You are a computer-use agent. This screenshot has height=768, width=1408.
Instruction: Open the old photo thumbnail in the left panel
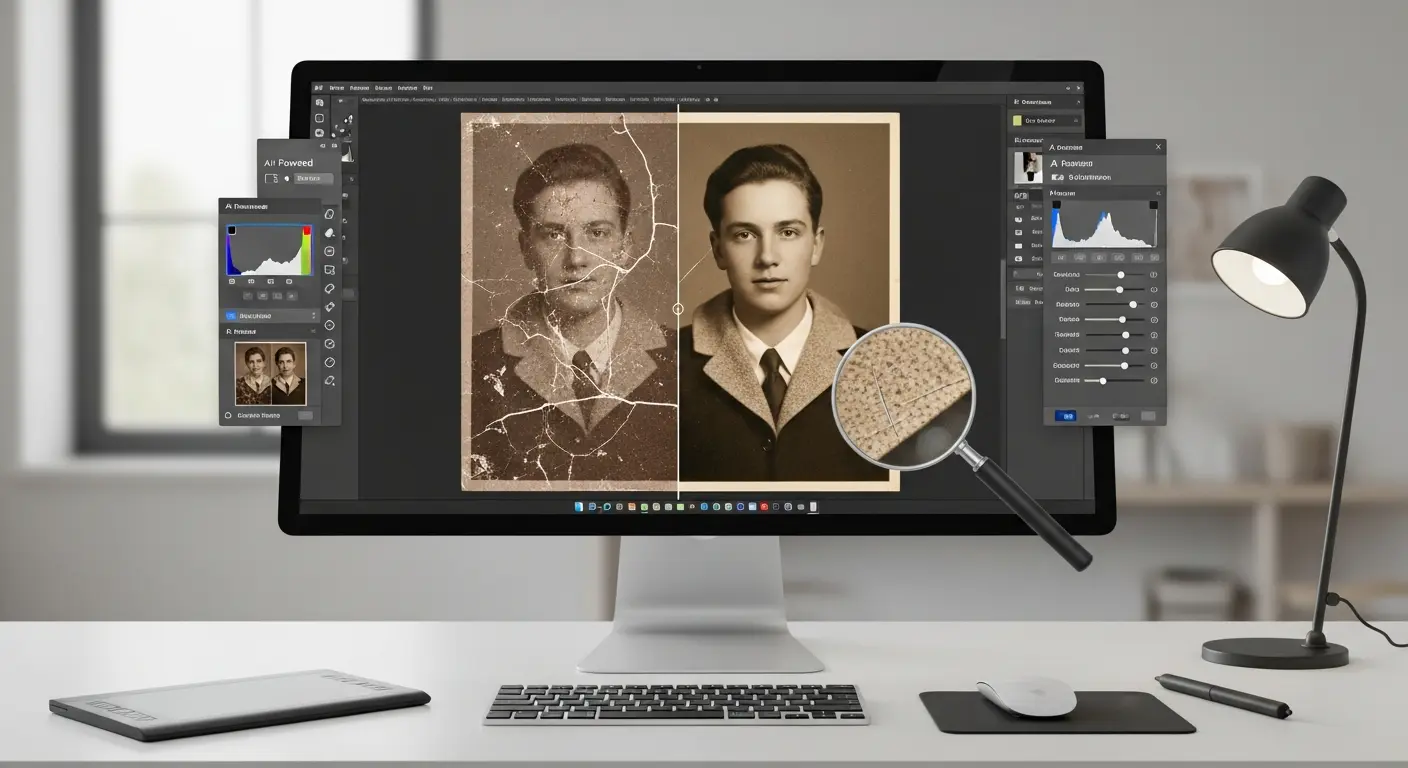tap(270, 373)
